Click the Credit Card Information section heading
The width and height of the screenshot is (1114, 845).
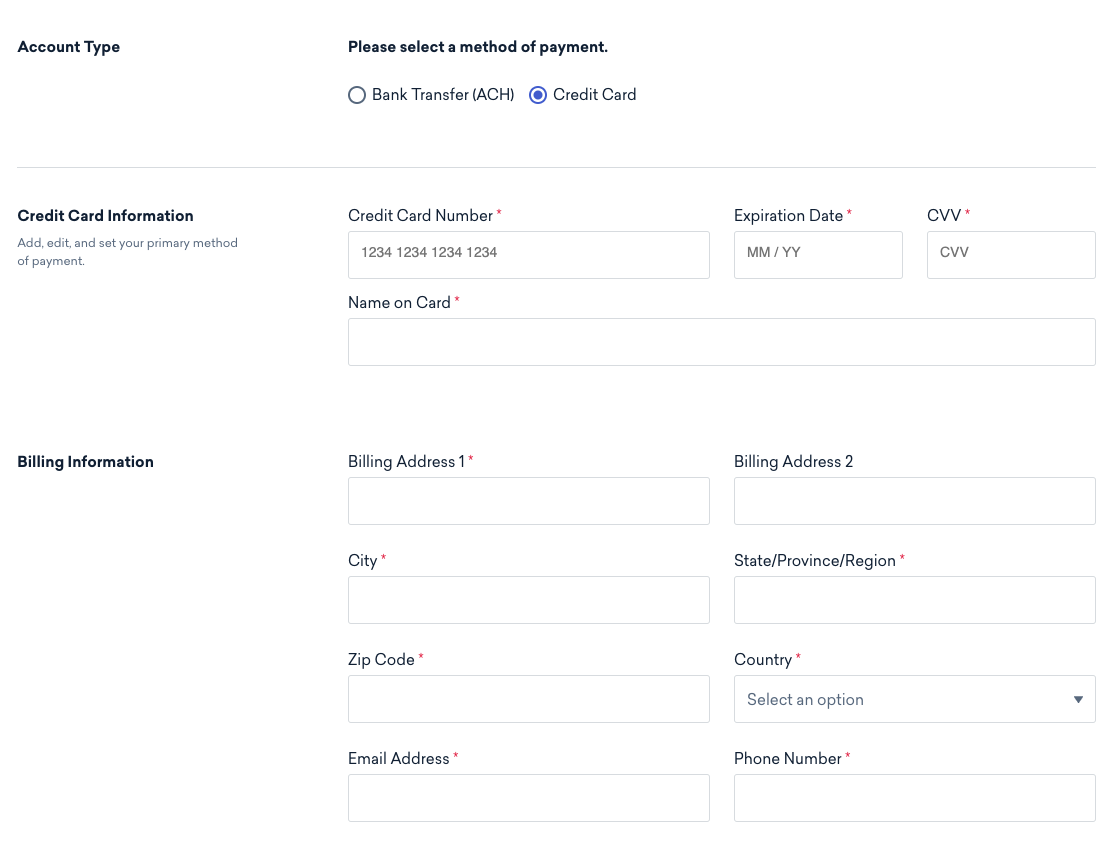coord(105,215)
